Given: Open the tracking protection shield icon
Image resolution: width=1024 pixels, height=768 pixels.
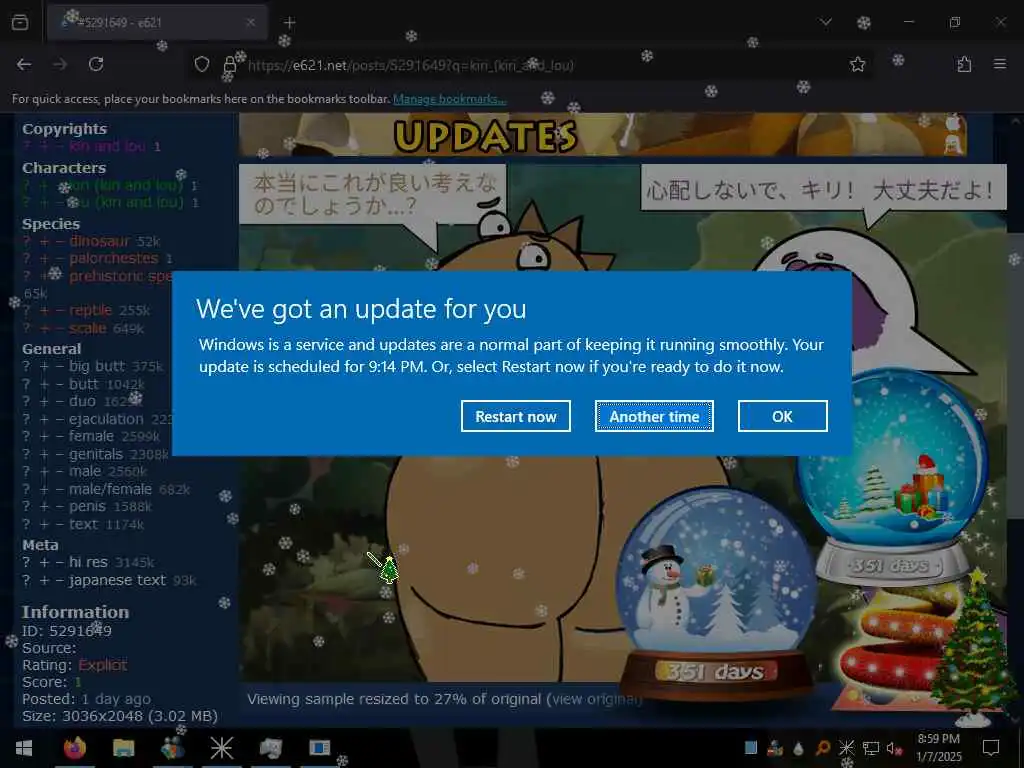Looking at the screenshot, I should click(x=202, y=64).
